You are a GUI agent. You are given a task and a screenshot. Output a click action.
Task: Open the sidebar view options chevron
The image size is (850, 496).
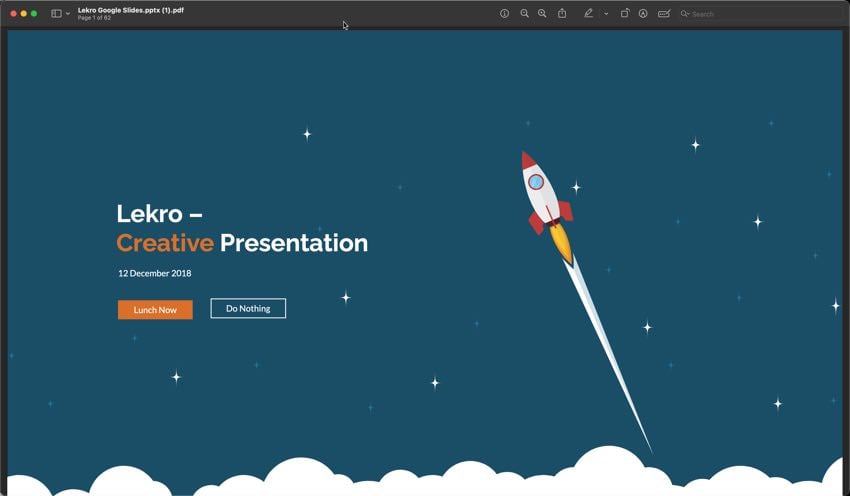[x=68, y=14]
